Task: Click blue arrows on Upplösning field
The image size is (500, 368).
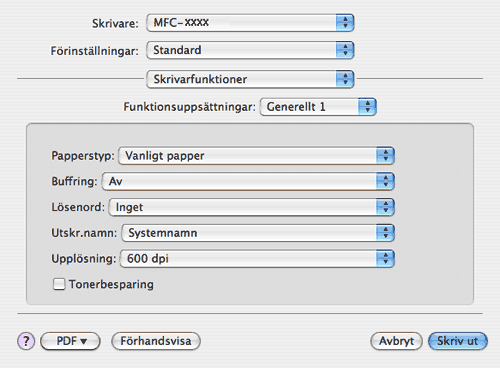Action: pos(385,259)
